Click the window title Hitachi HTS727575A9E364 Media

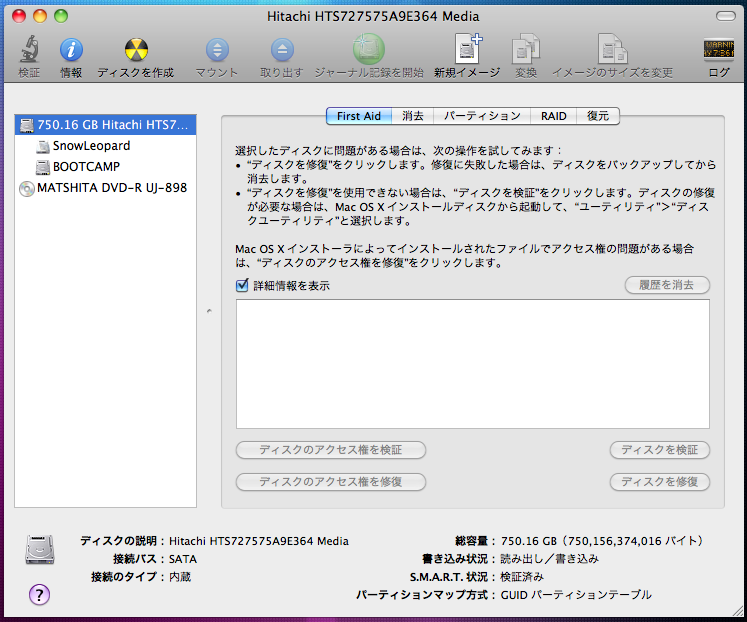(x=373, y=16)
